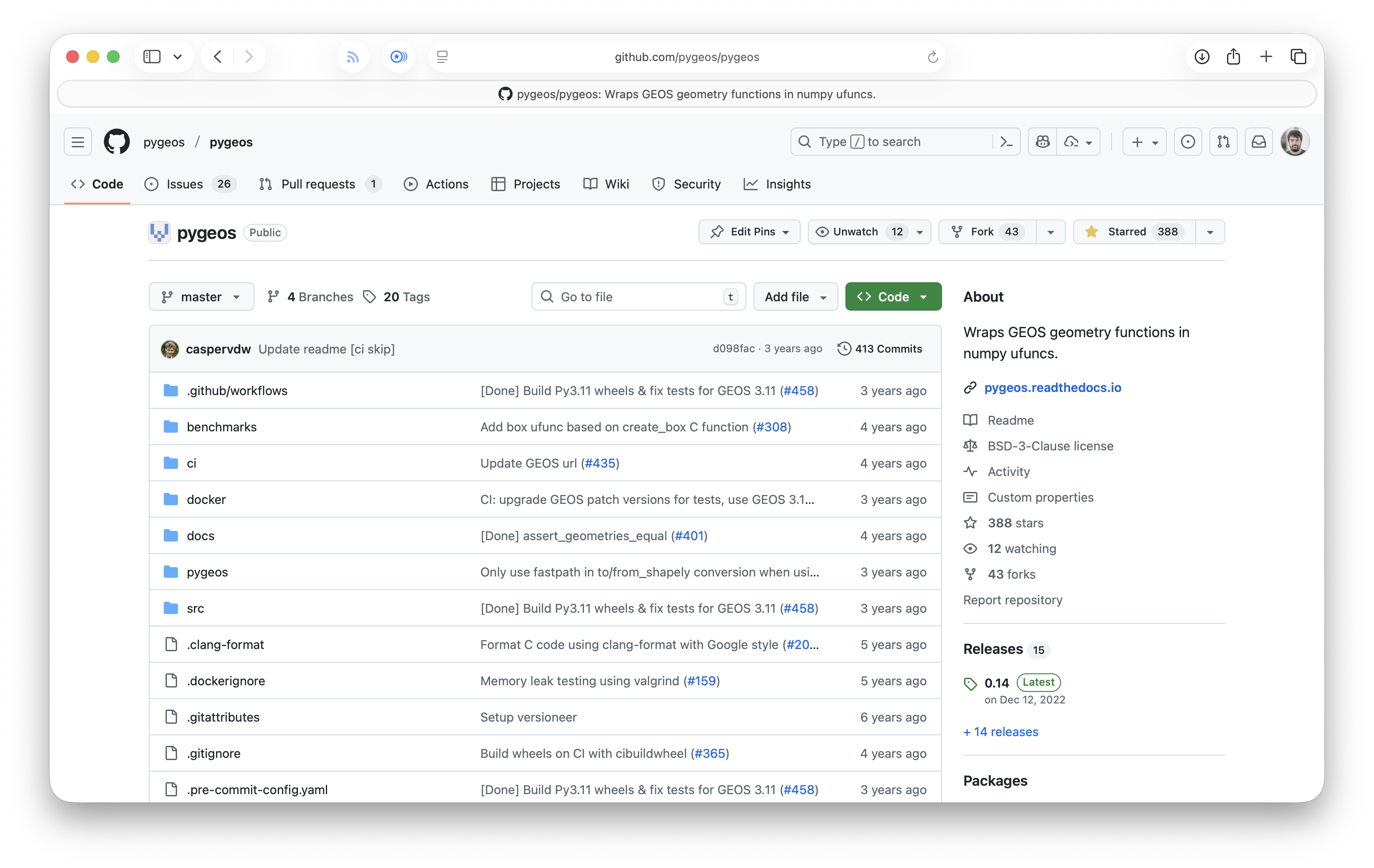Open the Copilot icon in header

[1042, 142]
